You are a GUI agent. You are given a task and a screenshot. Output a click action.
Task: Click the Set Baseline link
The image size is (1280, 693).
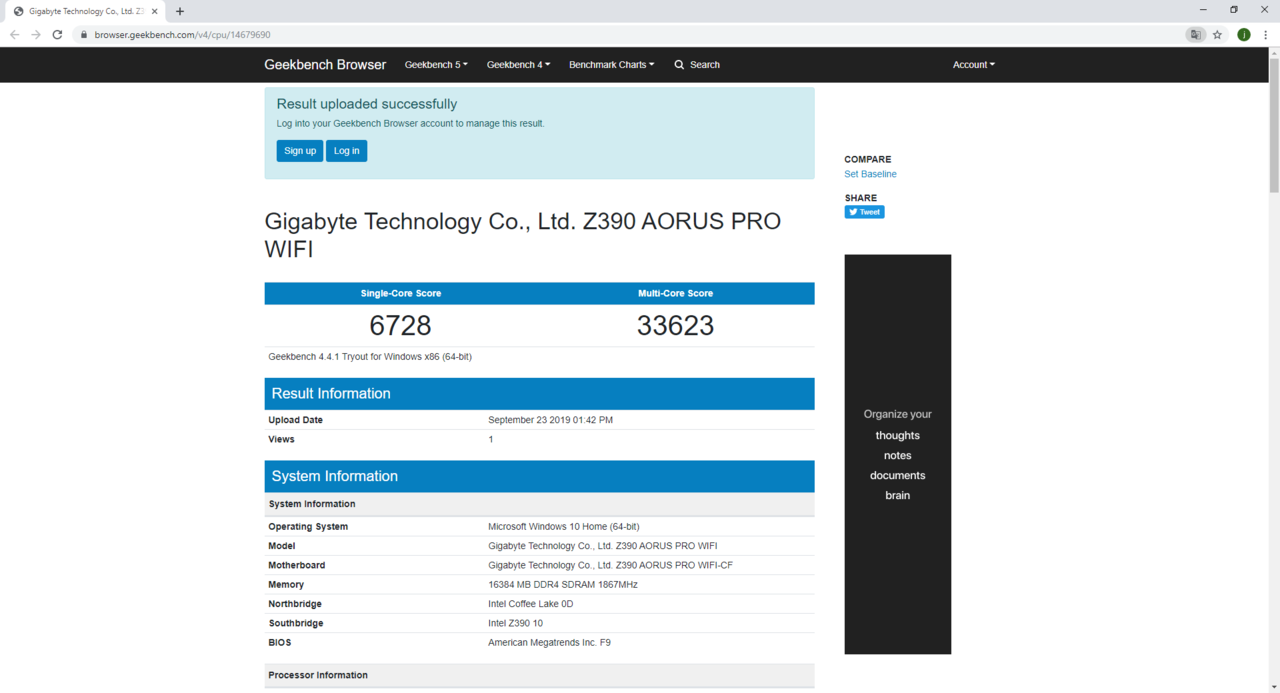coord(871,174)
